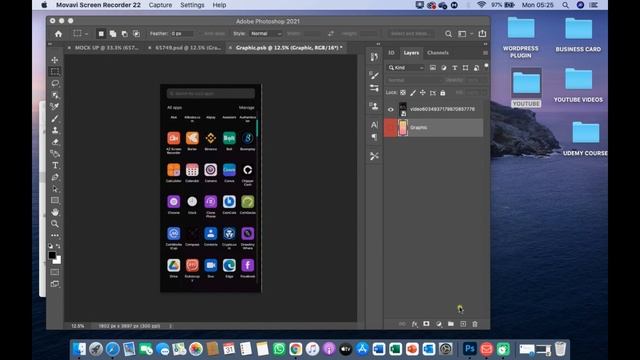
Task: Toggle Lock position
Action: click(x=423, y=93)
